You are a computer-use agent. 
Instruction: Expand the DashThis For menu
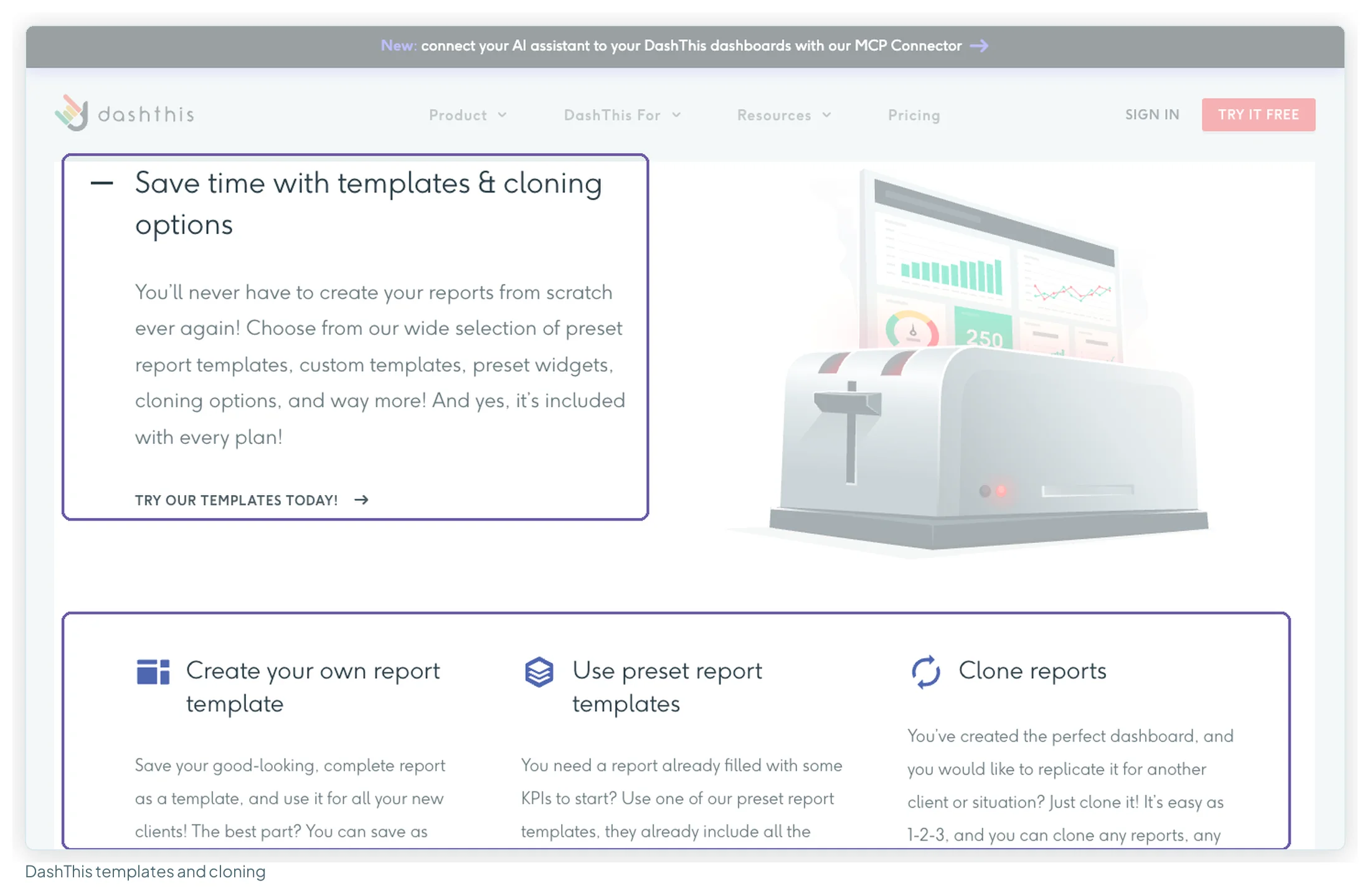622,115
